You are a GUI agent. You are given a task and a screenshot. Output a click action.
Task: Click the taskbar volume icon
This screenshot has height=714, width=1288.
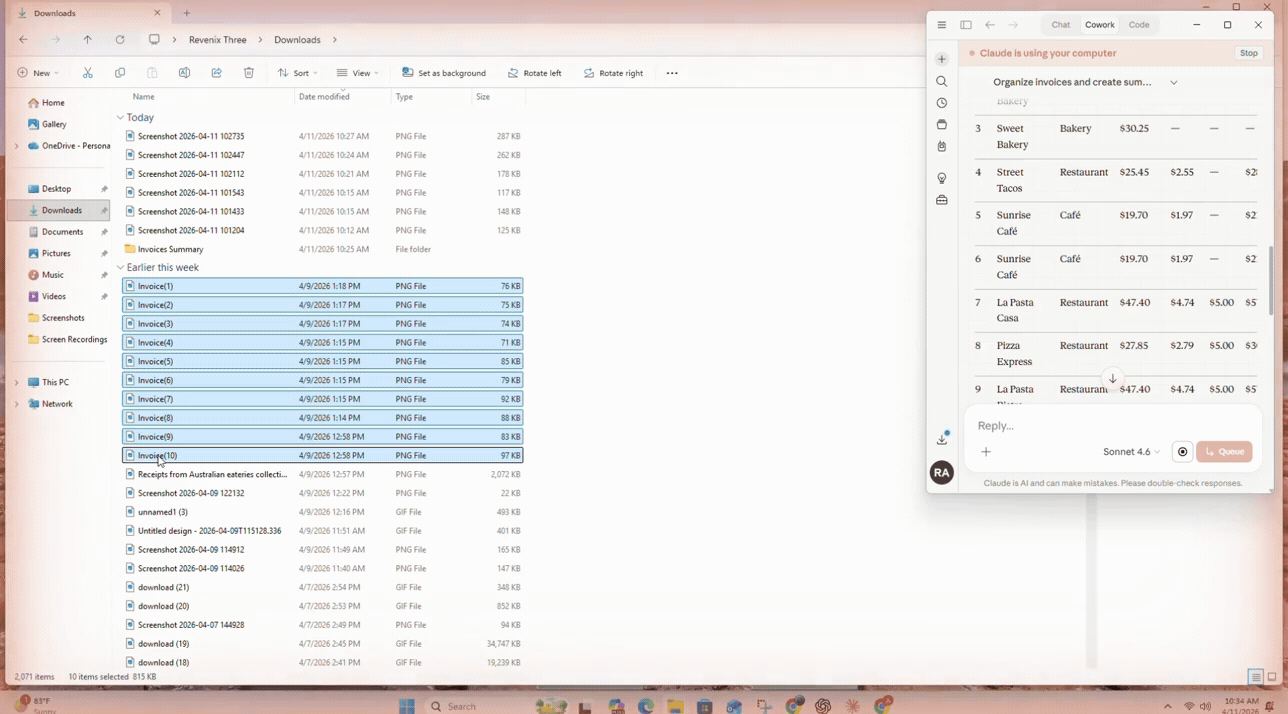click(x=1205, y=707)
